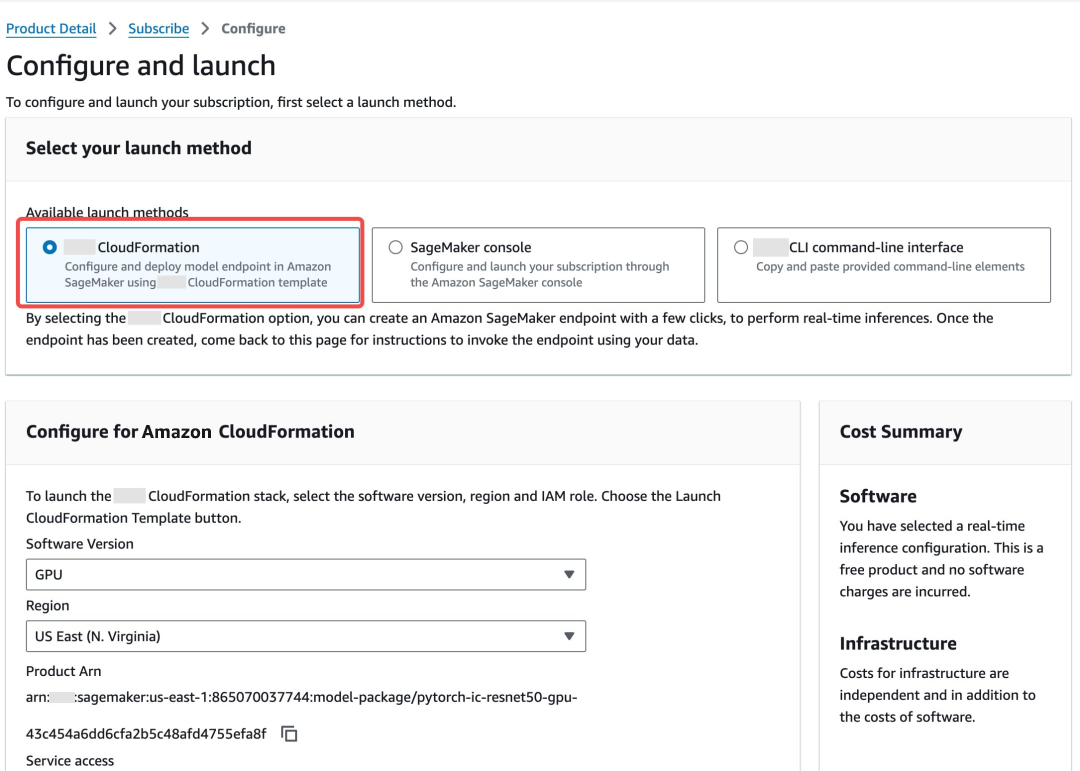1080x771 pixels.
Task: Click 'Copy and paste provided command-line elements' text
Action: pyautogui.click(x=890, y=267)
